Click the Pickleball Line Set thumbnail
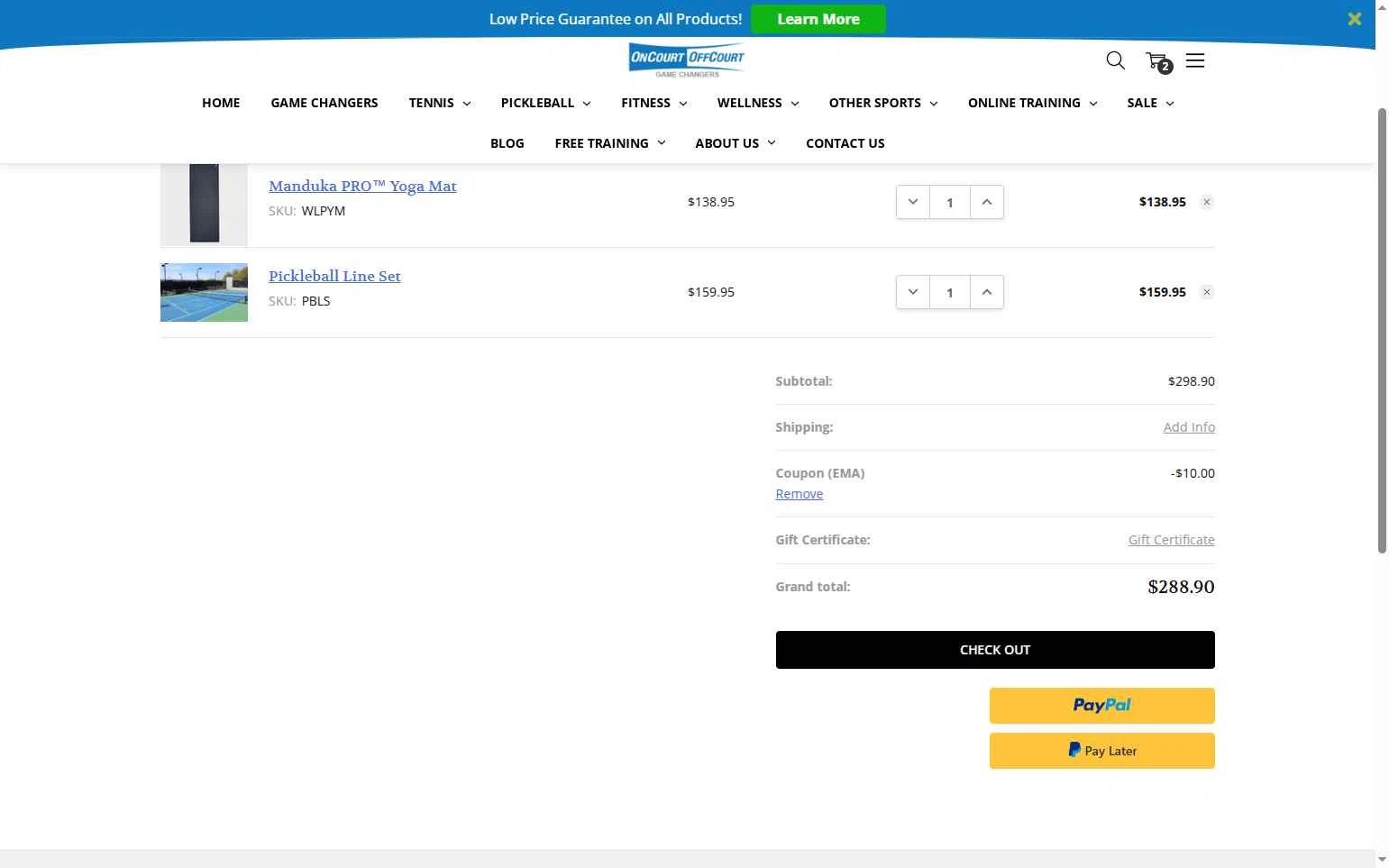The image size is (1389, 868). (x=204, y=292)
